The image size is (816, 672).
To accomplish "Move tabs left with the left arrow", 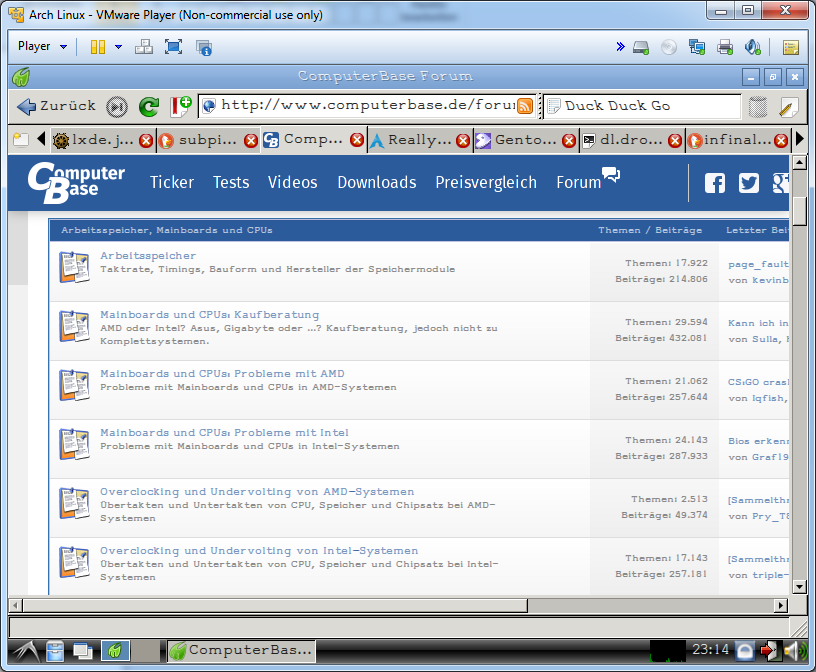I will point(41,139).
